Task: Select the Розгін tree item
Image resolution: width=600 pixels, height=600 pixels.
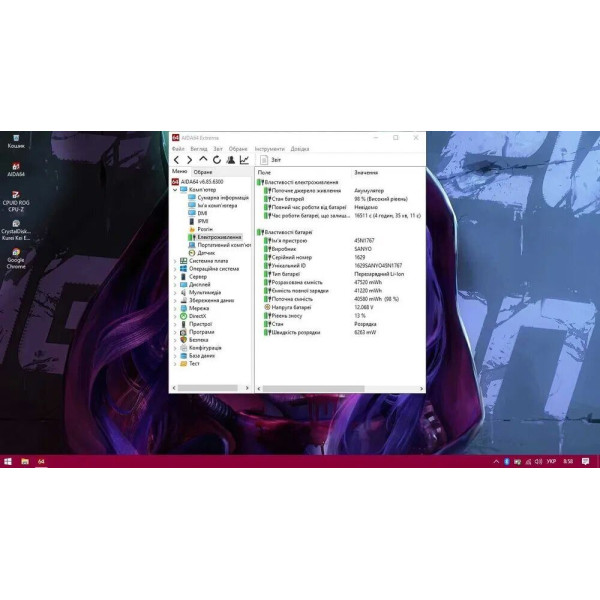Action: click(200, 229)
